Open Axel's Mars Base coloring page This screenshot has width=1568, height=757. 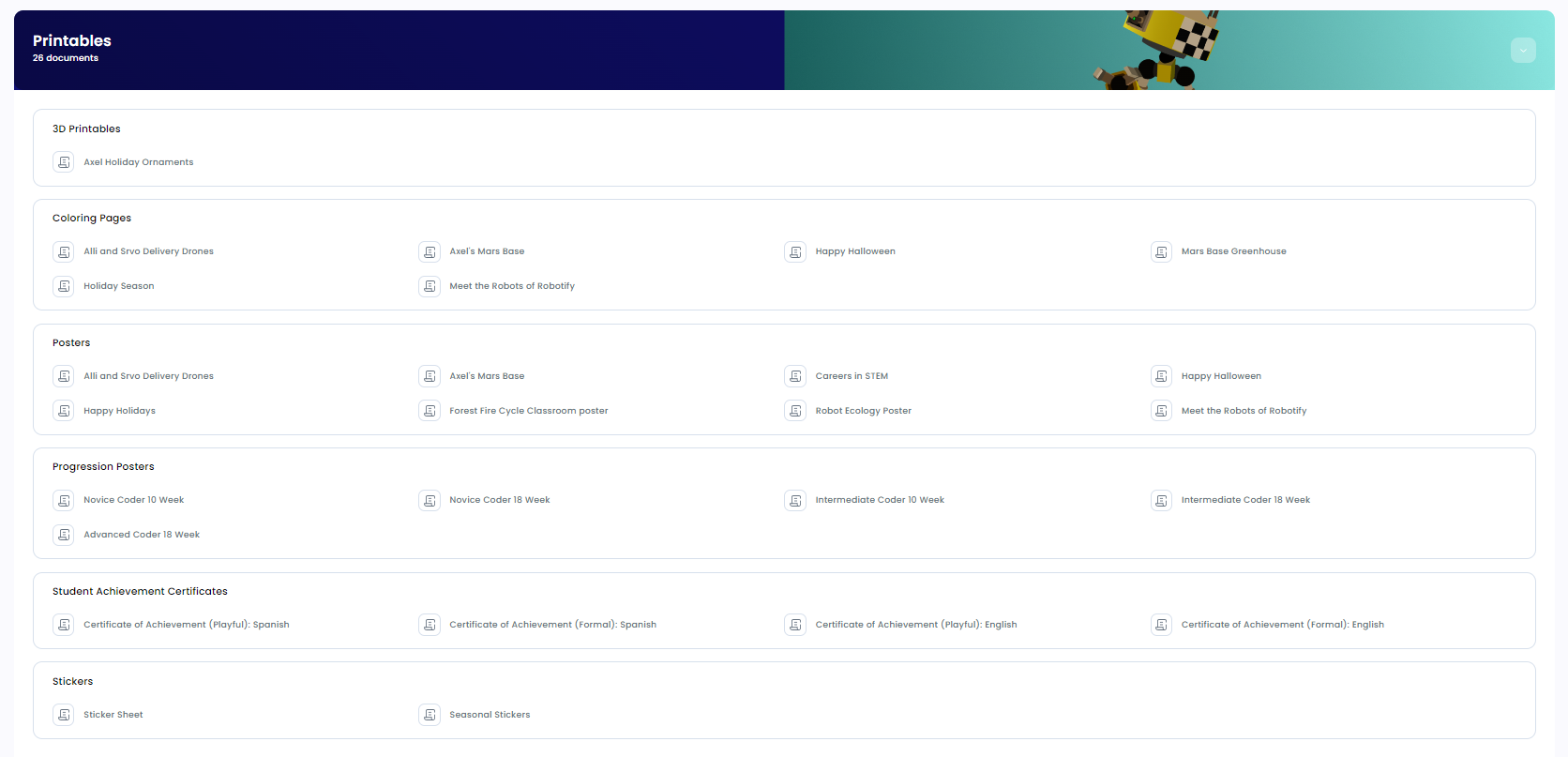pos(487,251)
